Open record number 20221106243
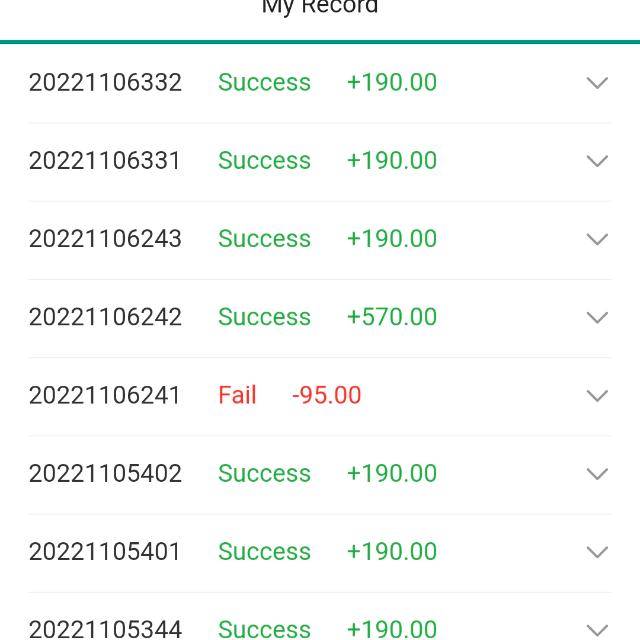640x640 pixels. pos(105,238)
